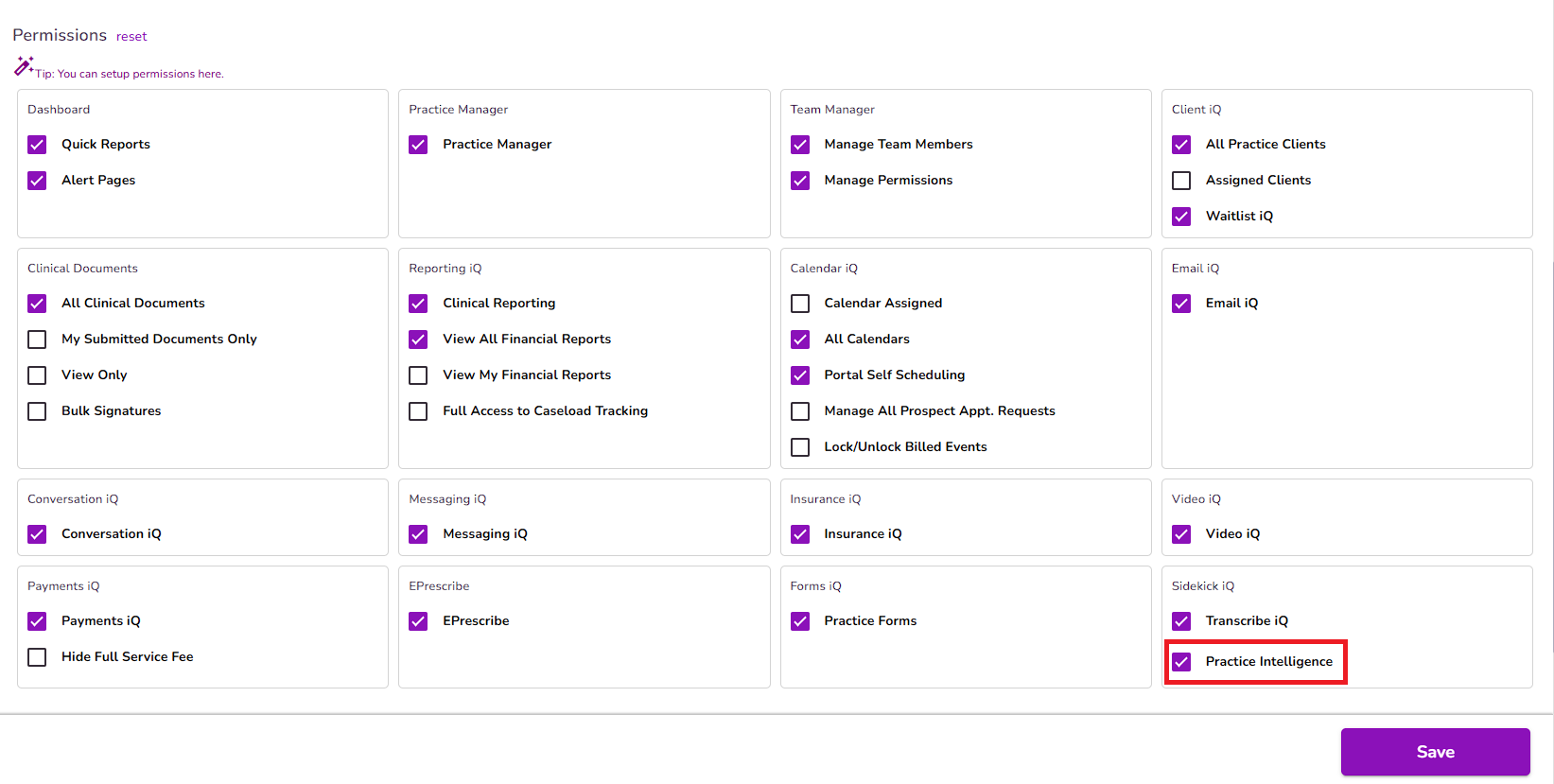
Task: Uncheck Manage Team Members
Action: [800, 145]
